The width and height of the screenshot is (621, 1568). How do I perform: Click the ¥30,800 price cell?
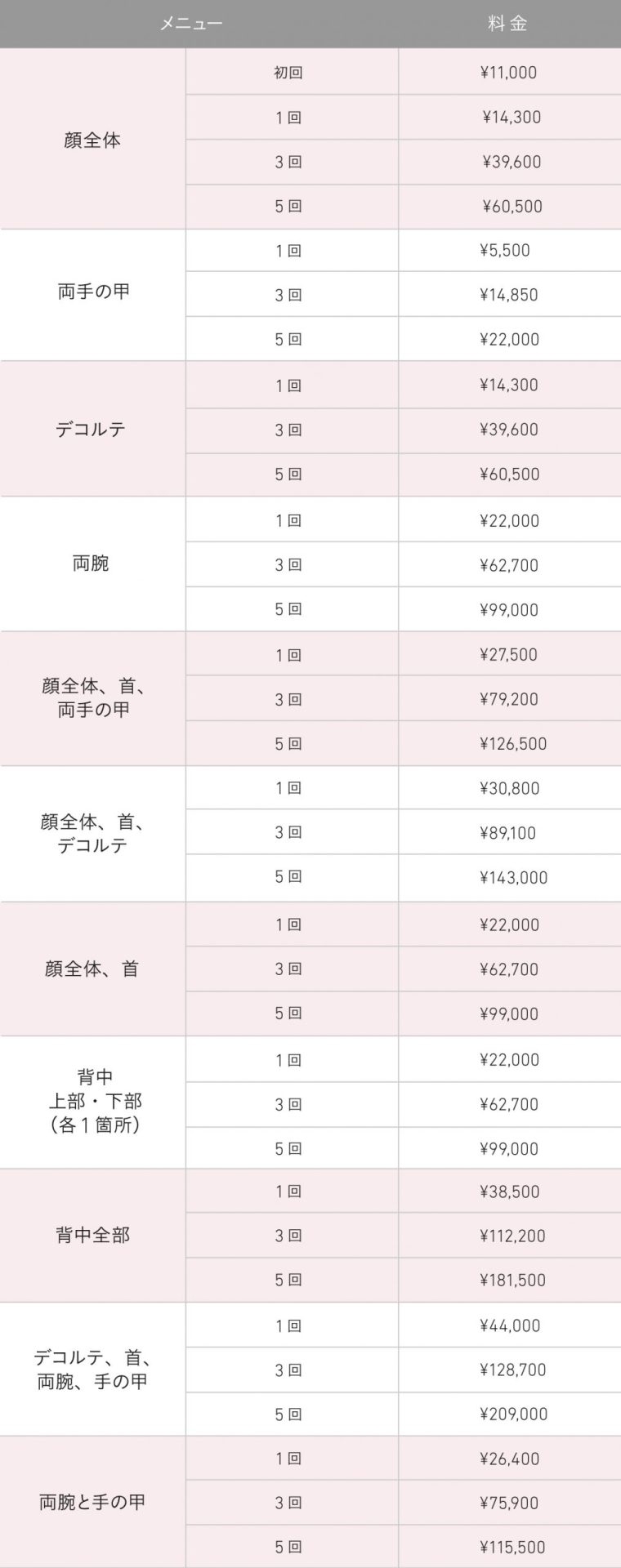point(508,789)
